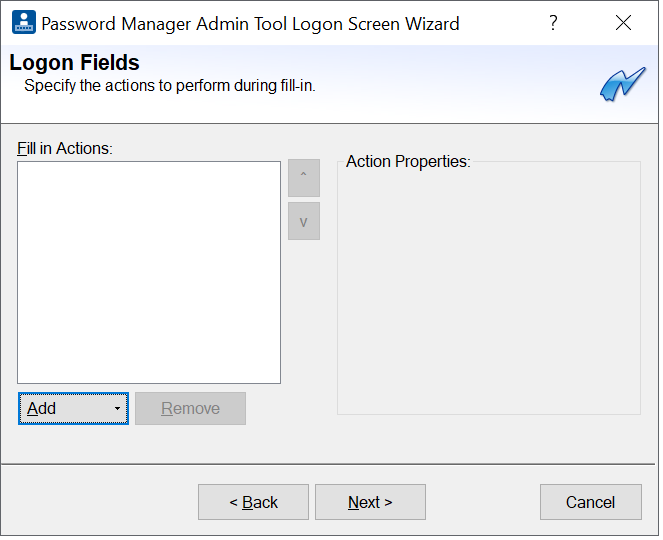This screenshot has height=540, width=663.
Task: Cancel the wizard
Action: 590,502
